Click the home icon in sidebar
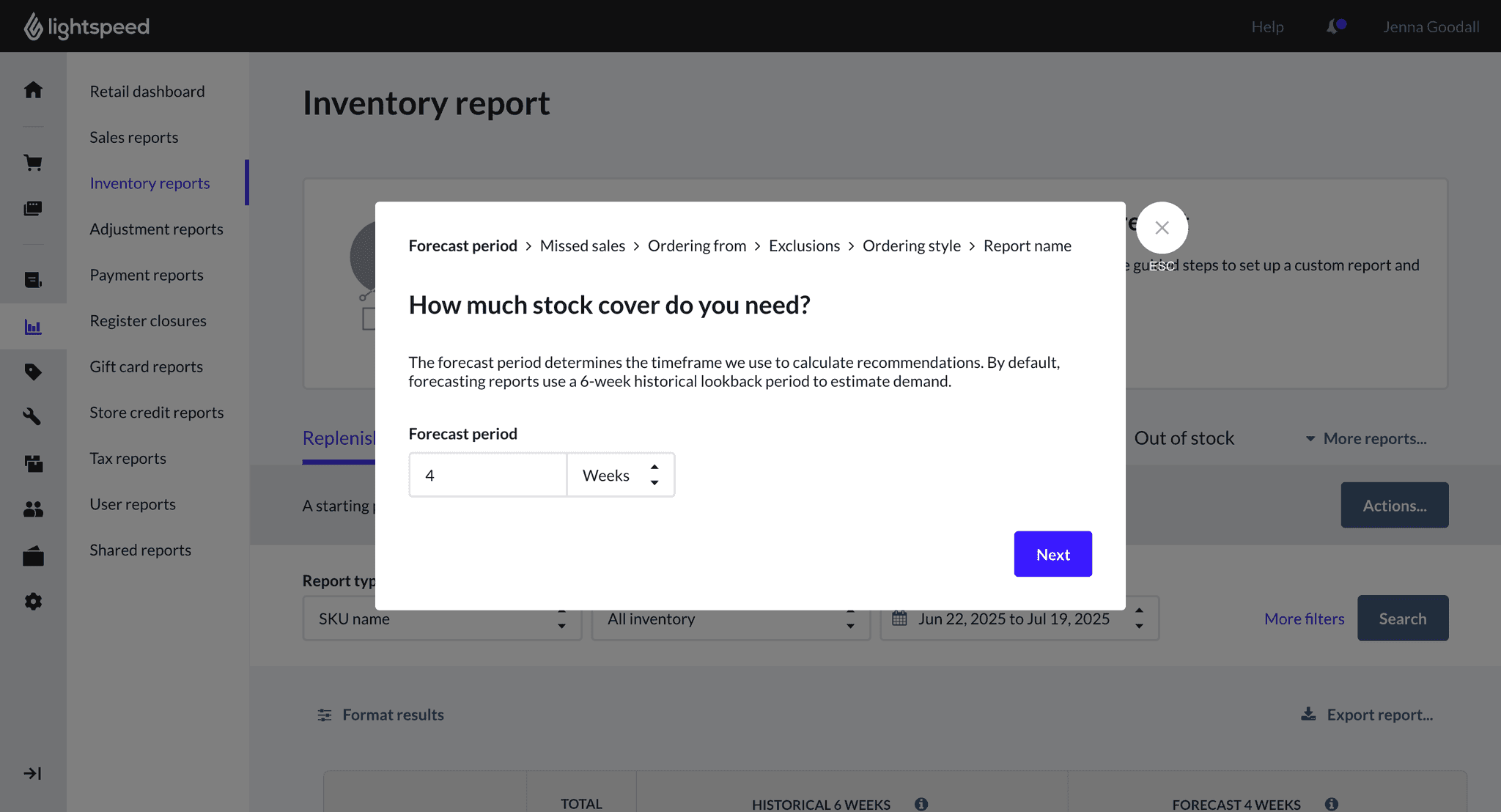This screenshot has height=812, width=1501. point(33,90)
